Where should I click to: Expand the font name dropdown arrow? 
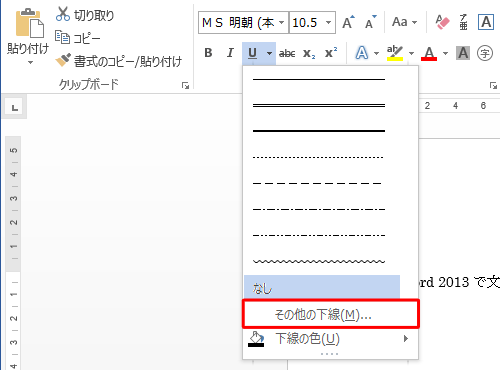pyautogui.click(x=282, y=23)
